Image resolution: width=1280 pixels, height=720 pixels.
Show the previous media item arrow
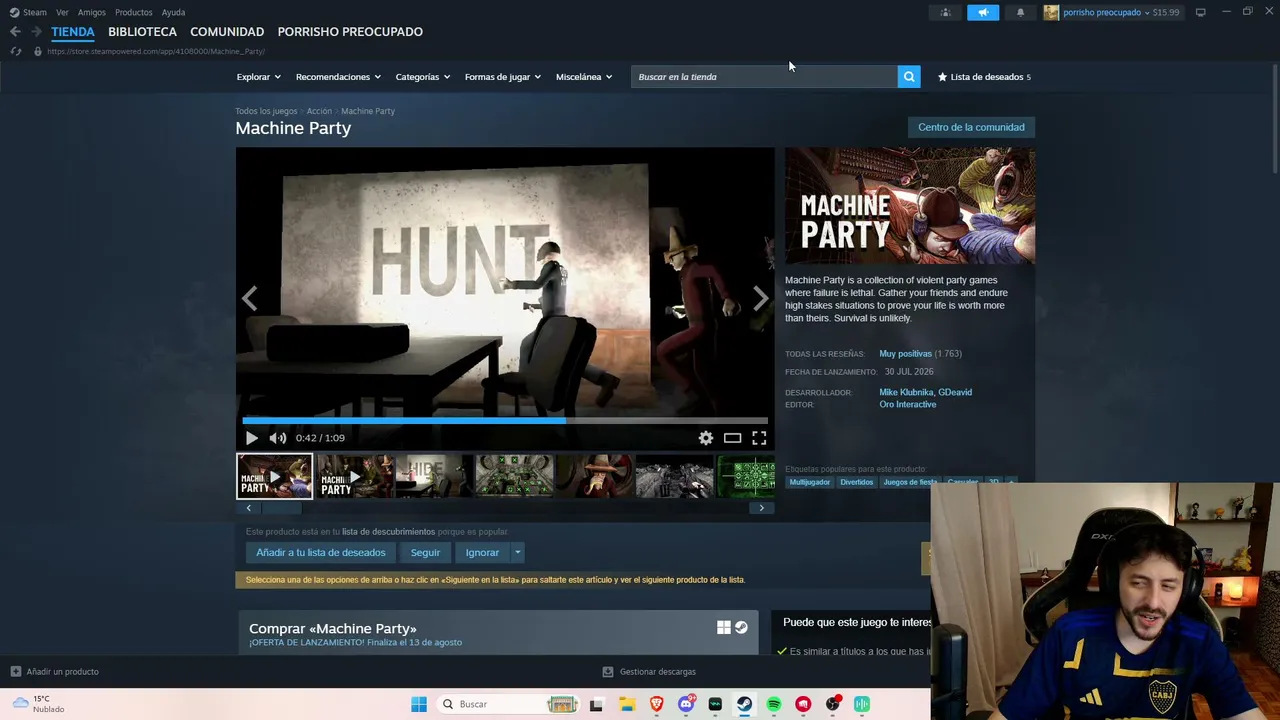coord(250,298)
